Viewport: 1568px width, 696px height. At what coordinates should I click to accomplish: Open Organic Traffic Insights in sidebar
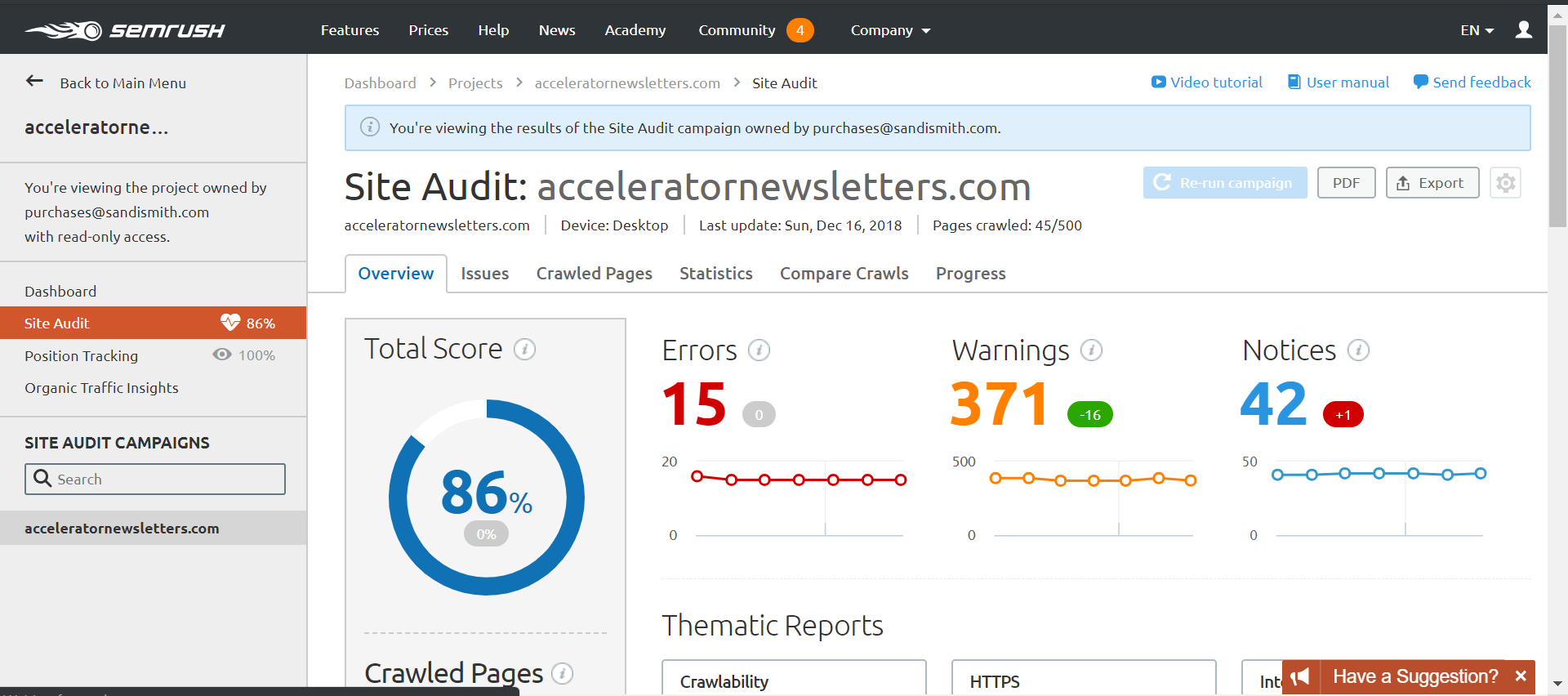tap(101, 388)
